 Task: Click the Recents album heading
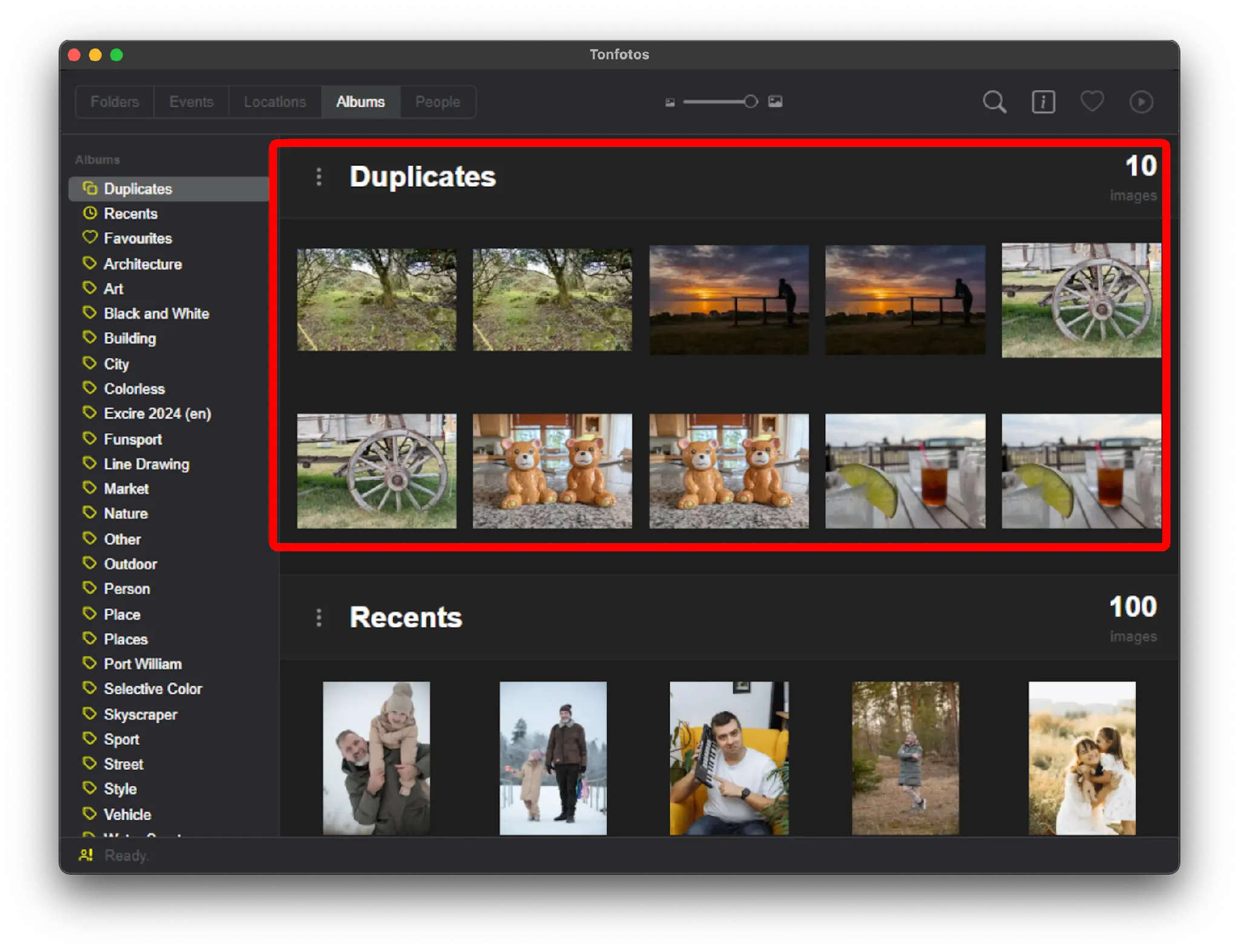406,617
